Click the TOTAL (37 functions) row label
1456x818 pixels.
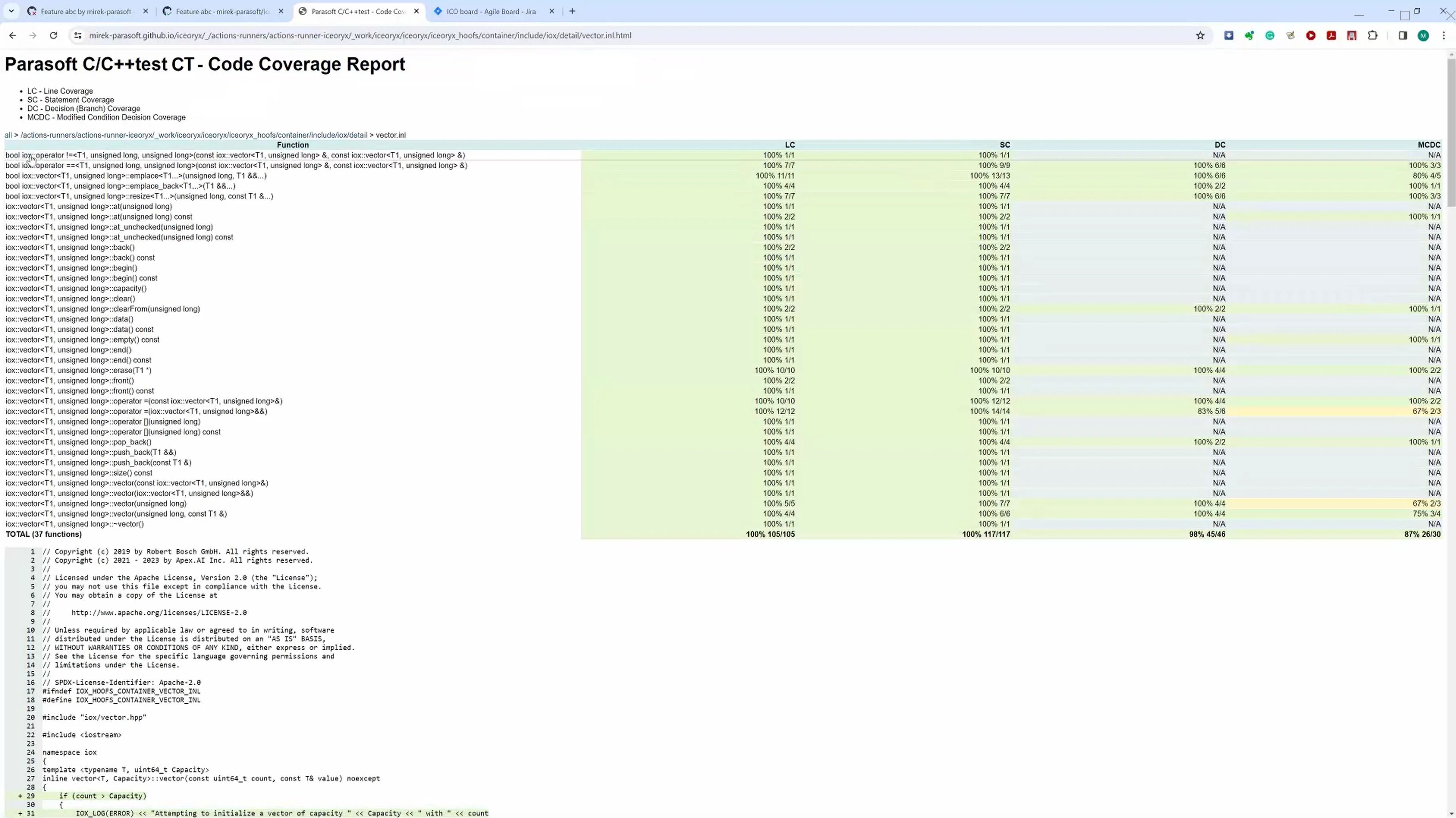coord(43,534)
